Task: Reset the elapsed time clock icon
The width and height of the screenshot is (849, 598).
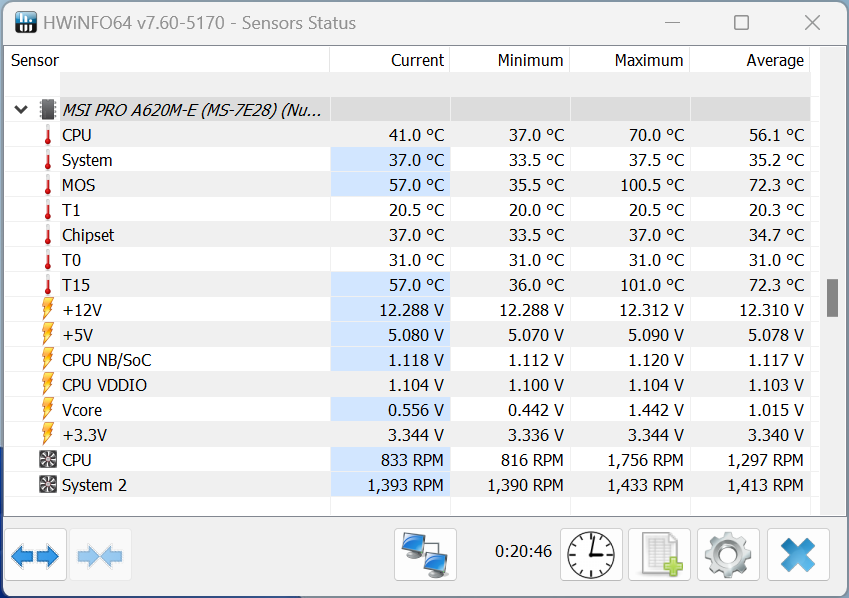Action: 591,554
